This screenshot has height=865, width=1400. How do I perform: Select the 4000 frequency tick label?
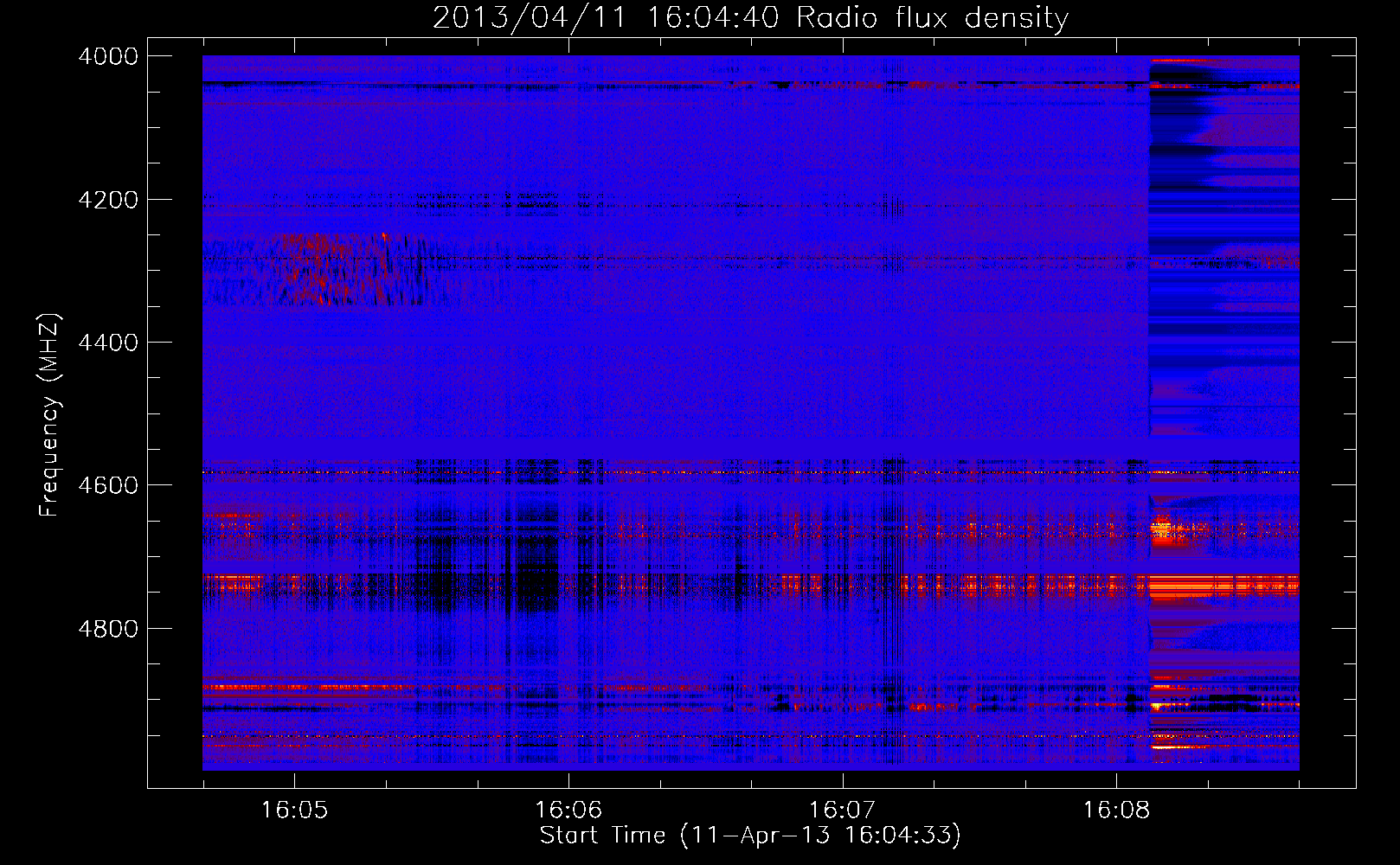click(108, 56)
